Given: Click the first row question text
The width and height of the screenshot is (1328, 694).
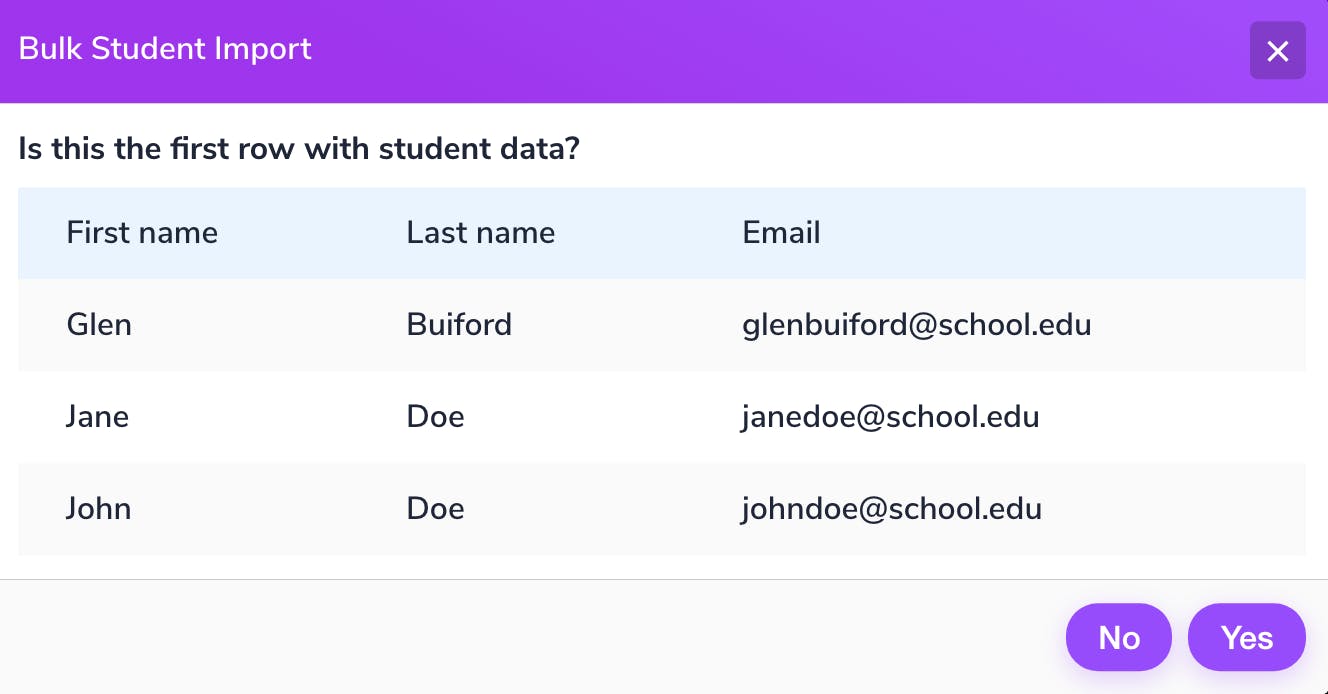Looking at the screenshot, I should pos(299,150).
